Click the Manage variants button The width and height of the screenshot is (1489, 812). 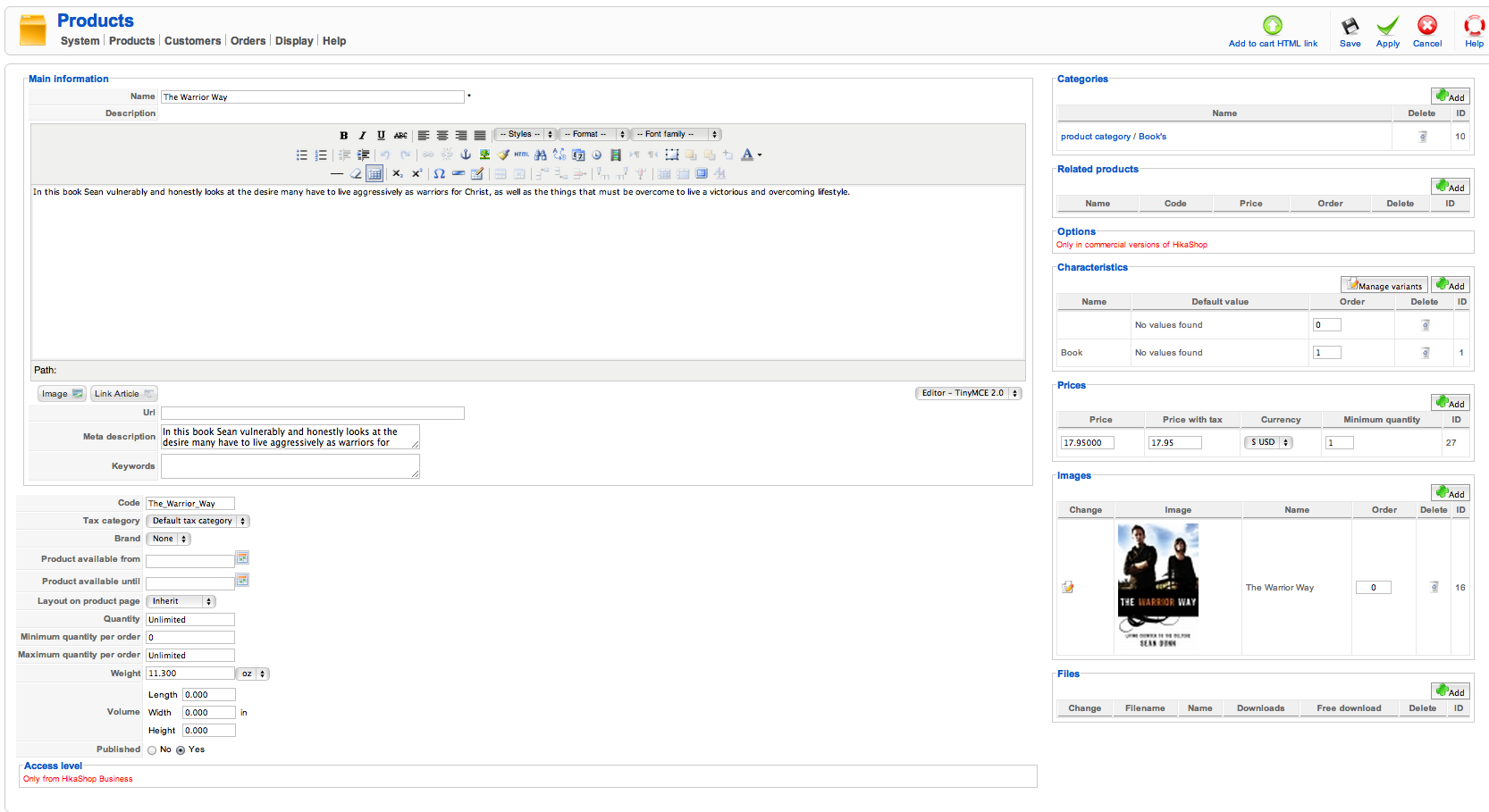click(1384, 285)
